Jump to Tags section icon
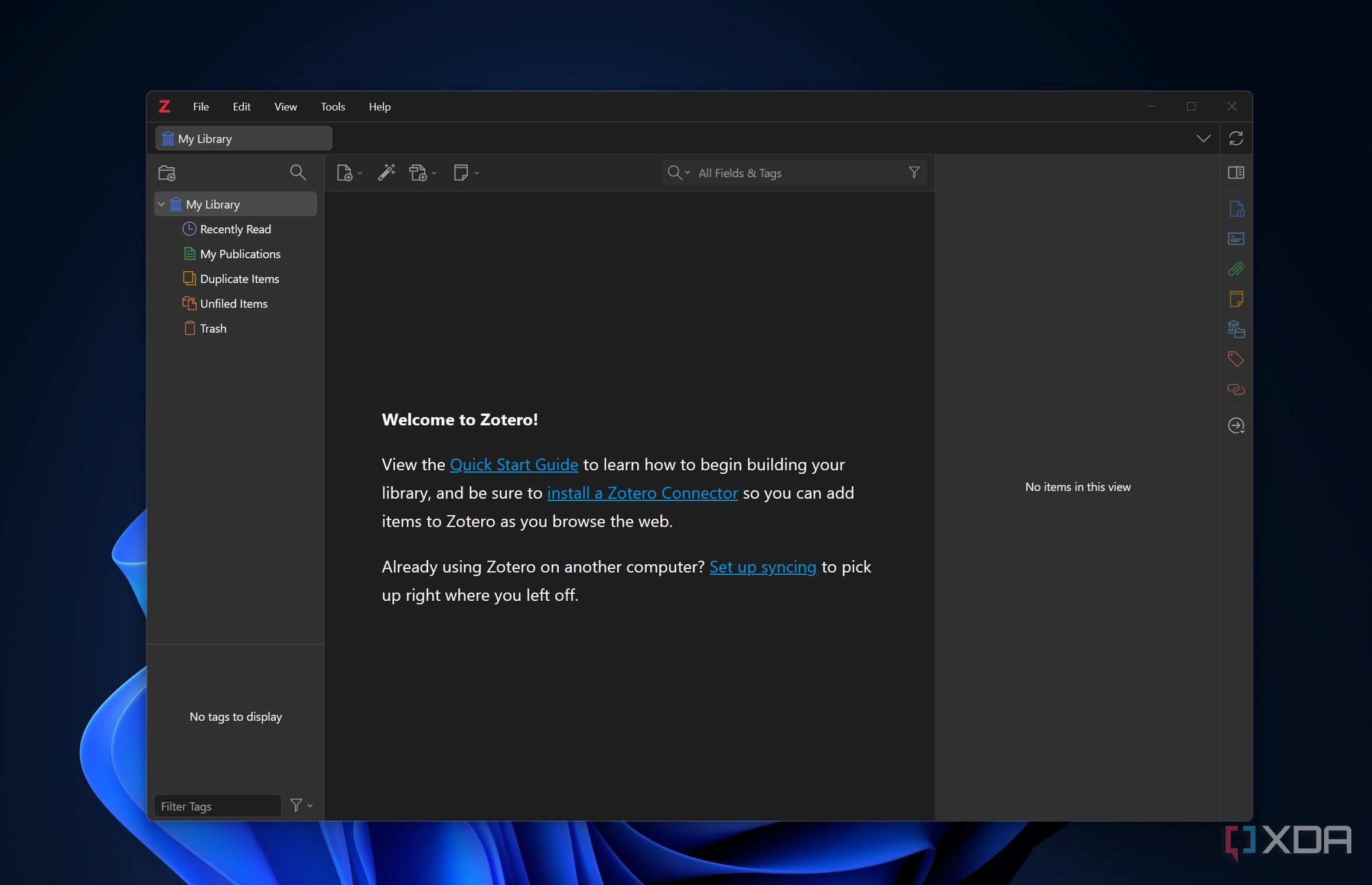 [1236, 359]
